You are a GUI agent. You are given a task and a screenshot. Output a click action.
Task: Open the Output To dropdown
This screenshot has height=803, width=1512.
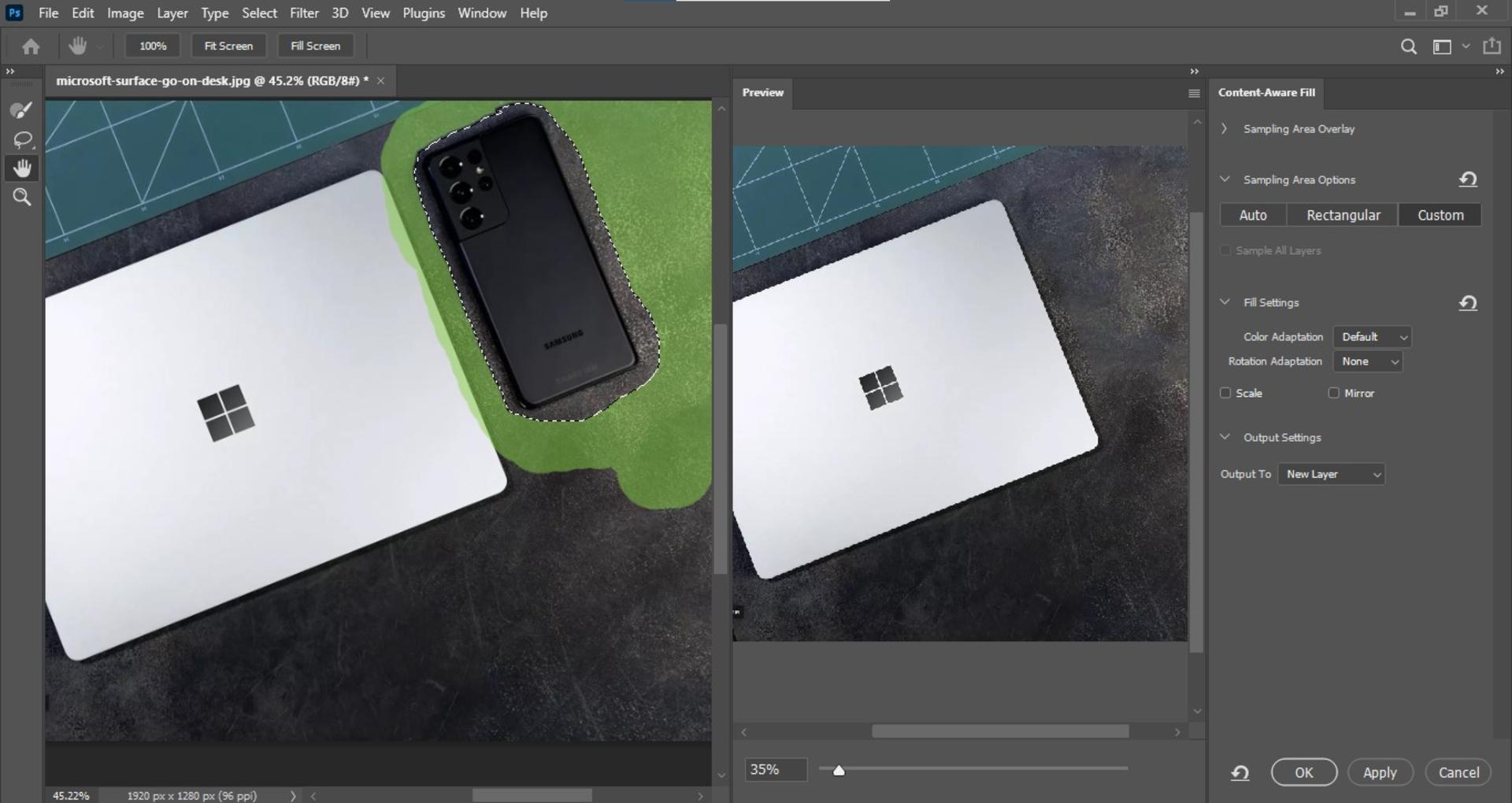pos(1331,474)
